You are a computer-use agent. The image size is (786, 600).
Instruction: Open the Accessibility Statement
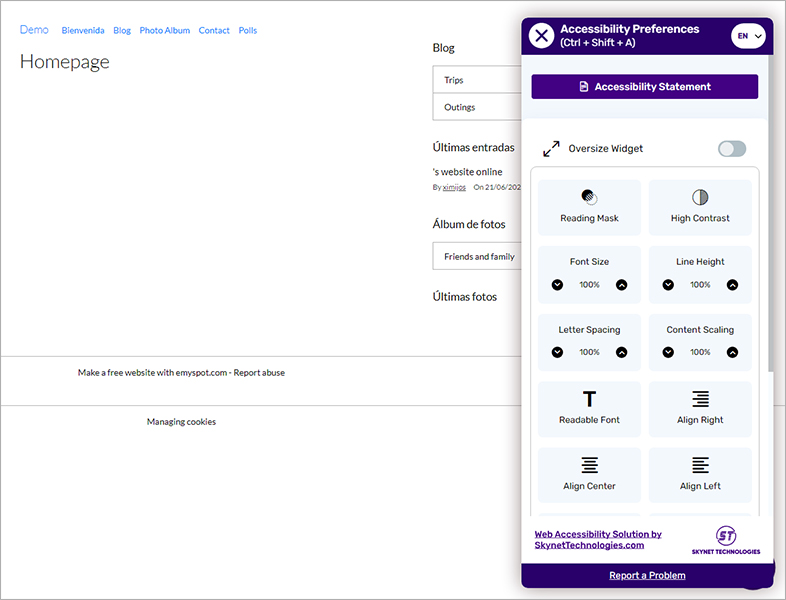[x=645, y=87]
